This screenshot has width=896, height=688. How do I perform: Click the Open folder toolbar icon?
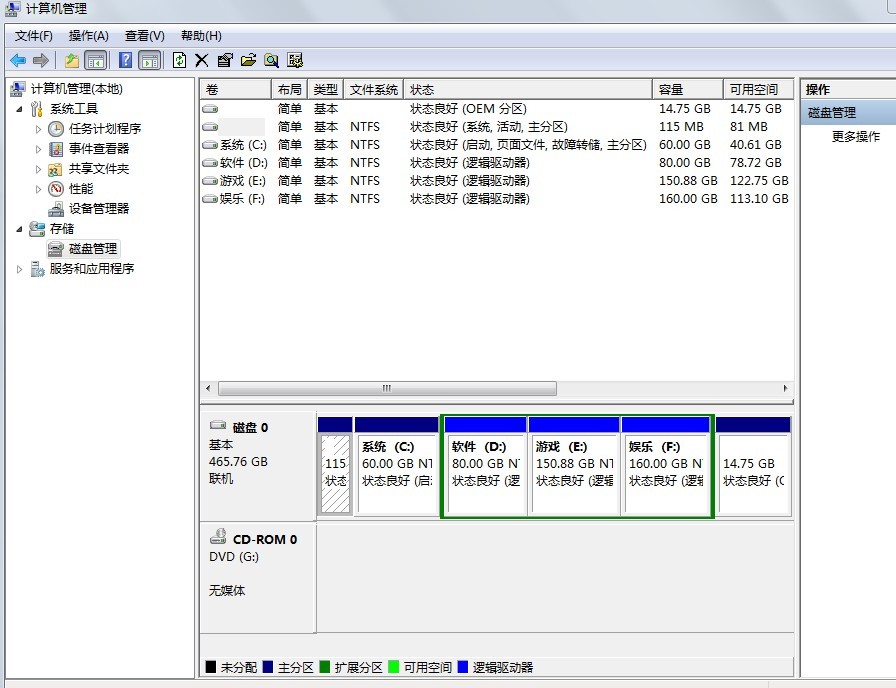248,60
